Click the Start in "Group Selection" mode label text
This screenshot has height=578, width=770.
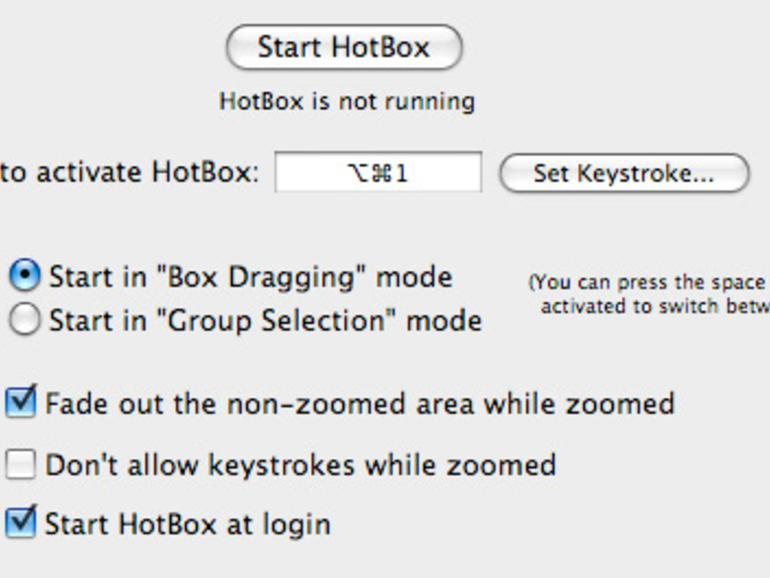coord(265,321)
